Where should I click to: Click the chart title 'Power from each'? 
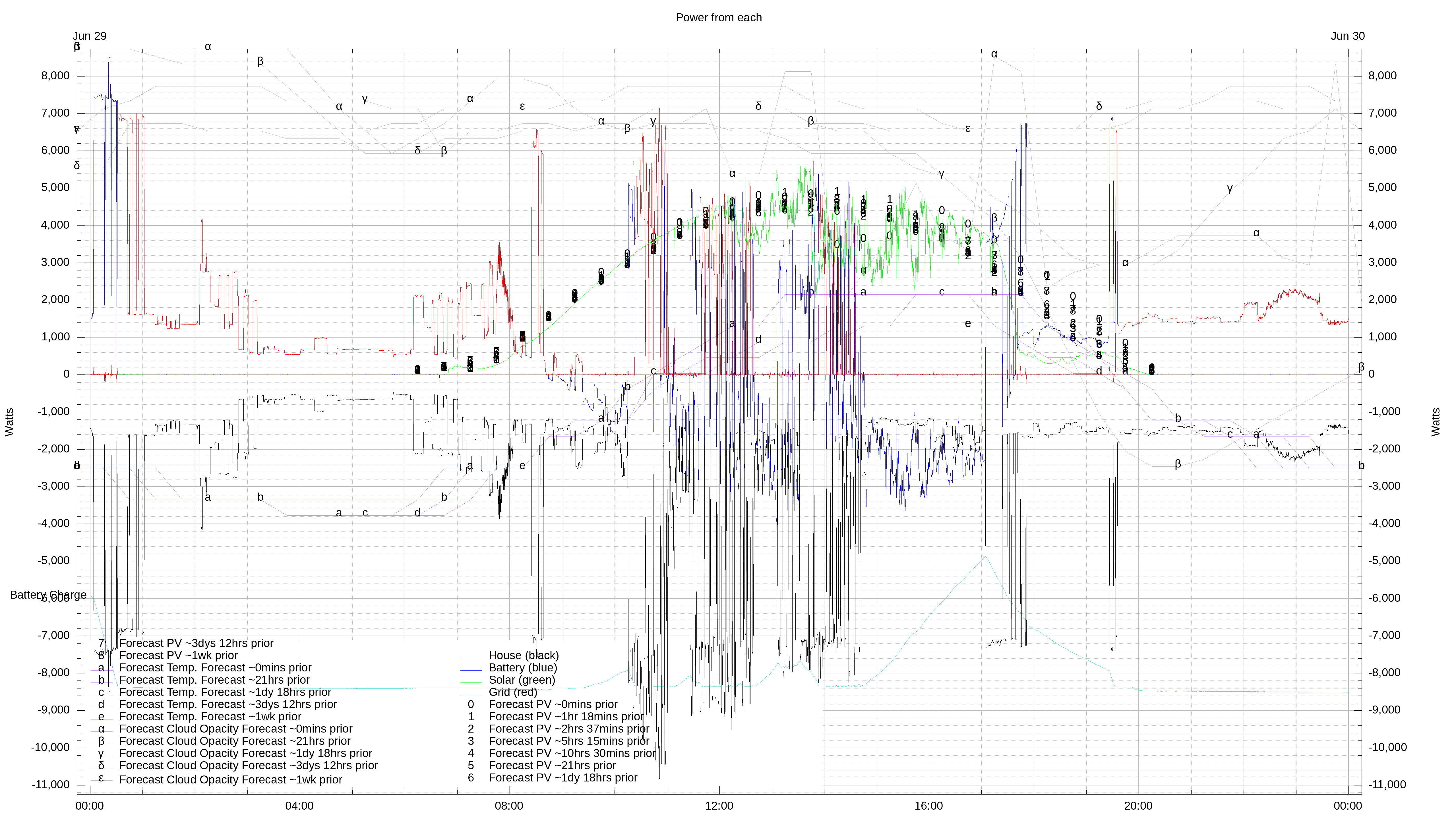(718, 18)
